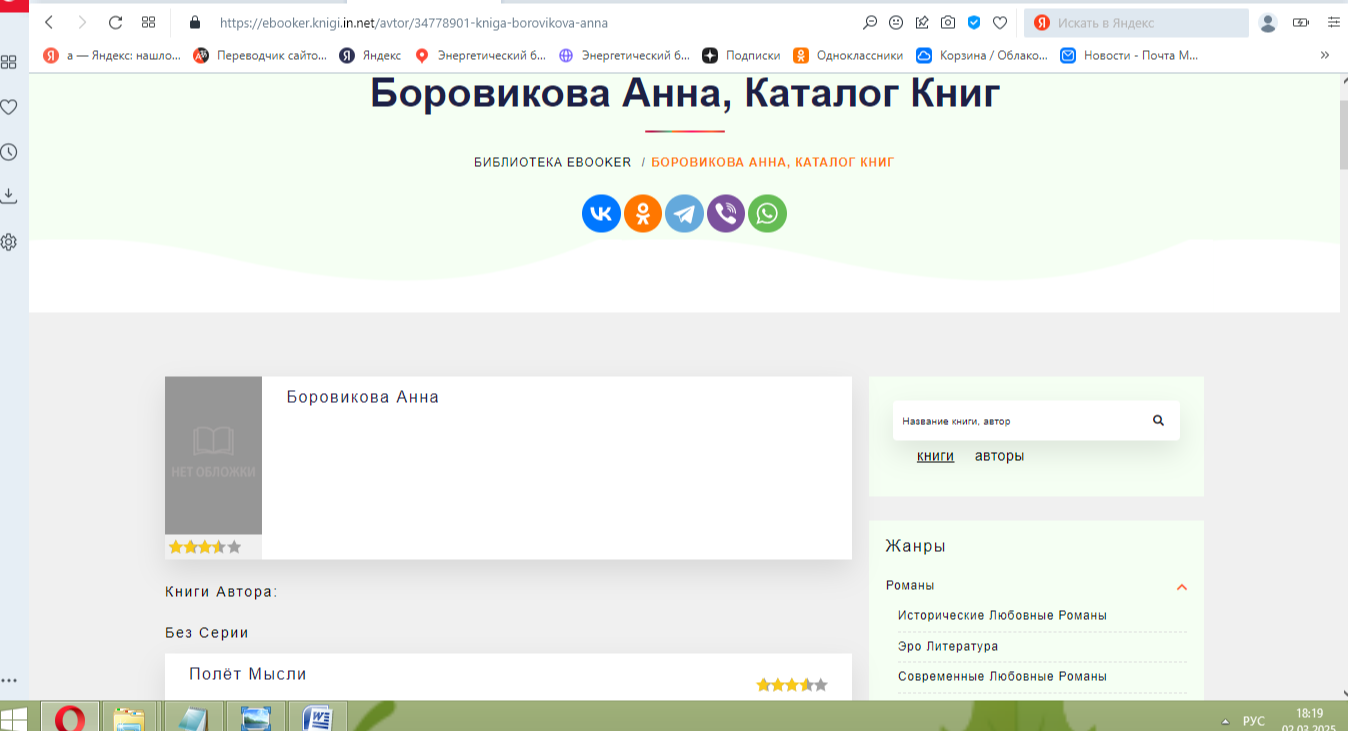Switch search mode to книги
1348x731 pixels.
coord(935,456)
